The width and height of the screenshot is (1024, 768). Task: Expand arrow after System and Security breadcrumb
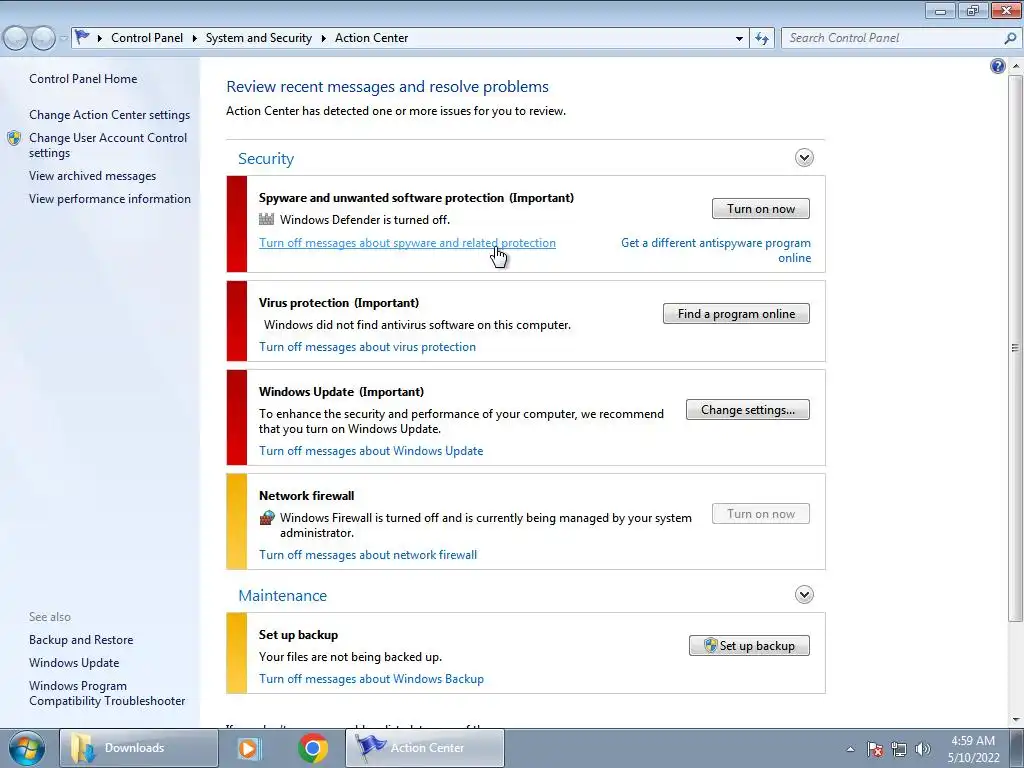[323, 39]
